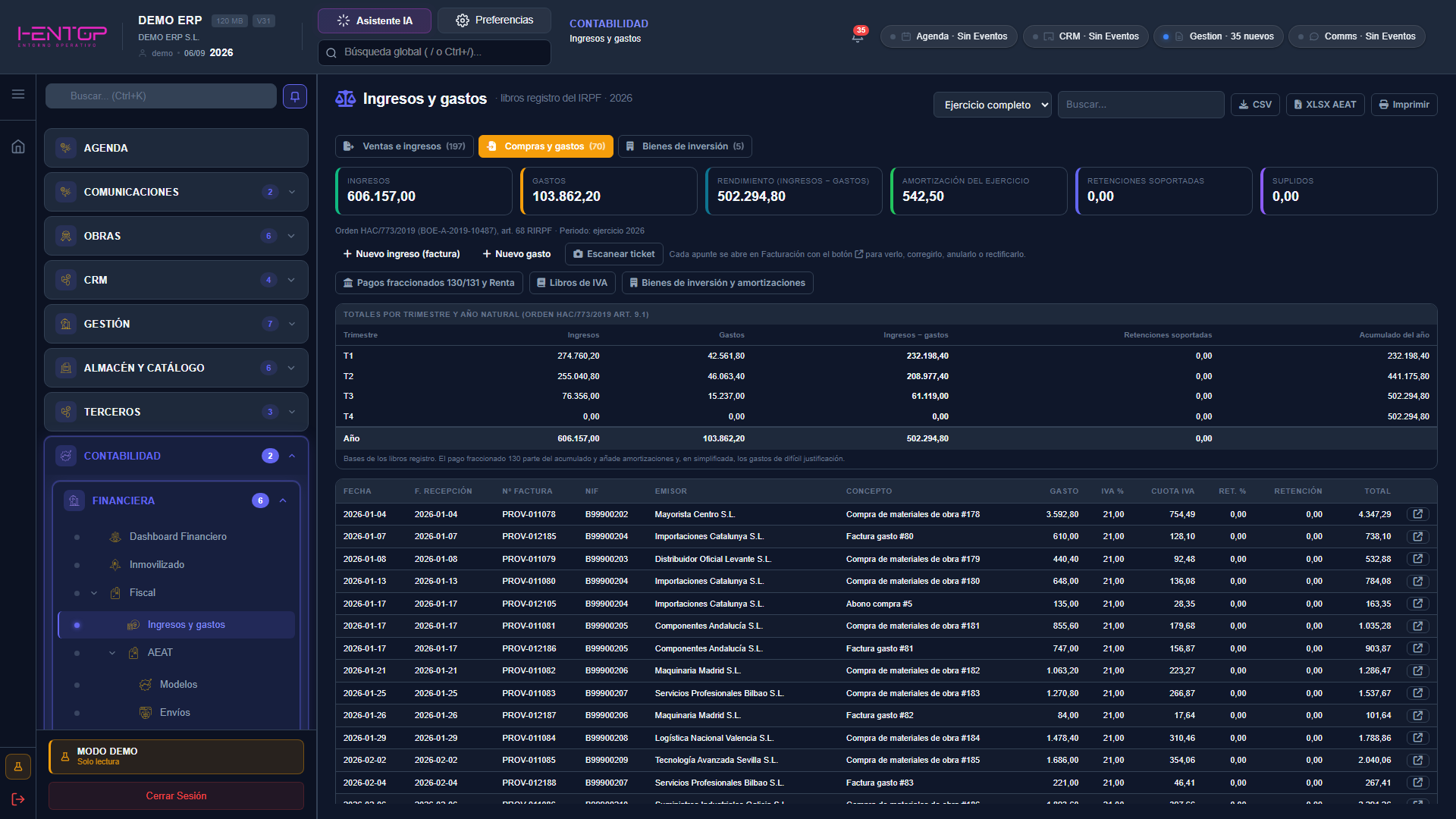Click the pin button beside sidebar search

pyautogui.click(x=295, y=96)
